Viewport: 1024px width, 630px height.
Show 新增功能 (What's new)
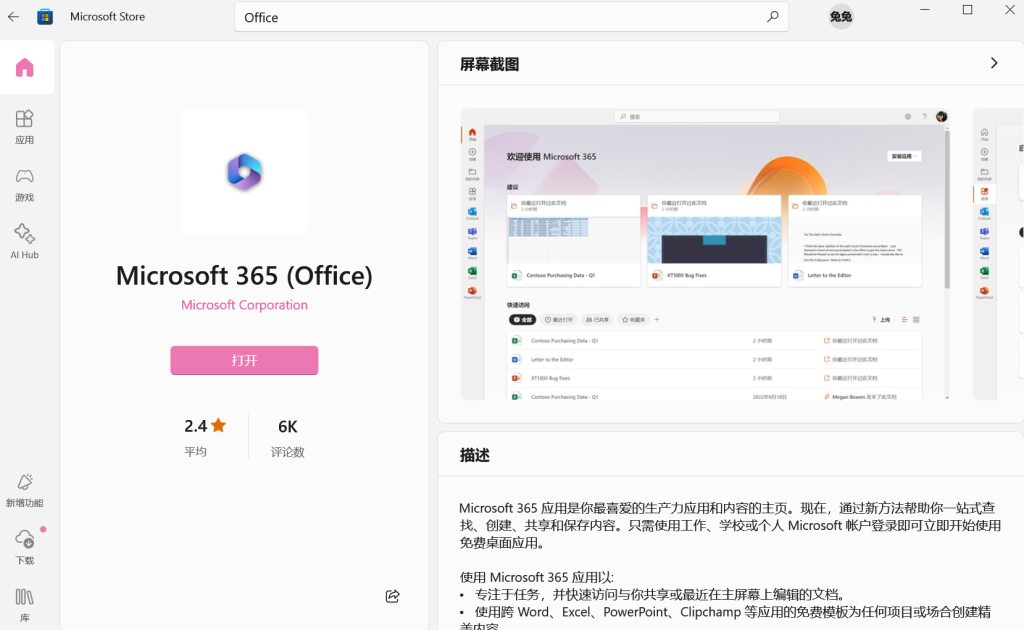[x=25, y=490]
